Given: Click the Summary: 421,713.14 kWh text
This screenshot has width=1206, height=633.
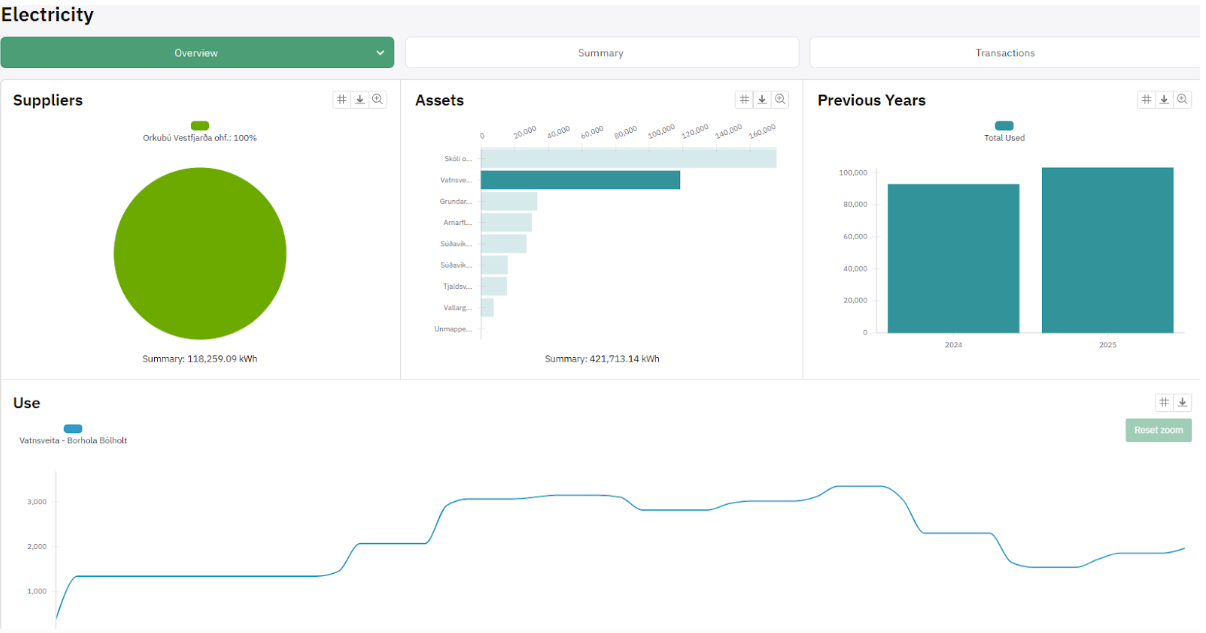Looking at the screenshot, I should (602, 358).
